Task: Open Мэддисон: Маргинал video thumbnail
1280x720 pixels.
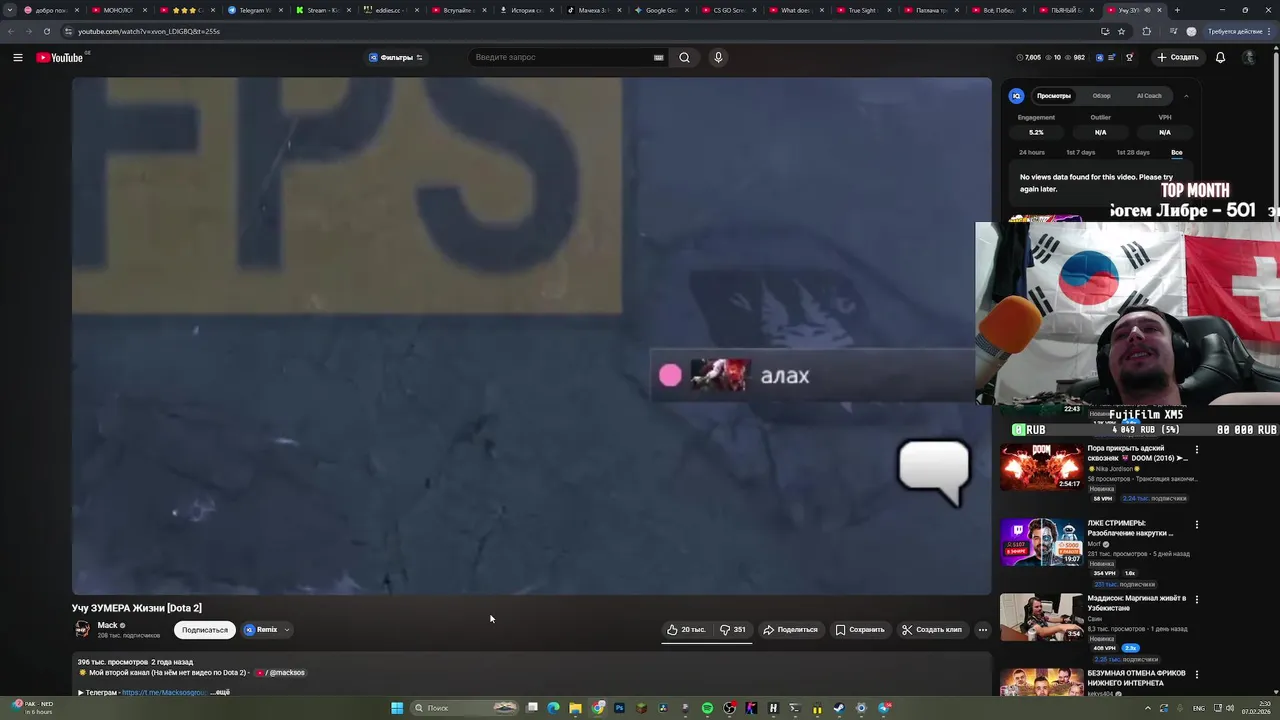Action: (1041, 617)
